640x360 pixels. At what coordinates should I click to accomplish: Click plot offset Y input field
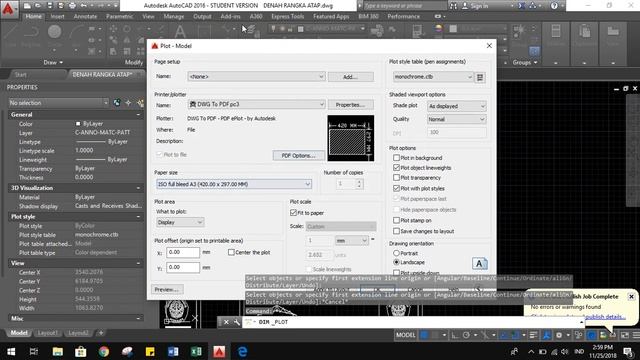[183, 267]
